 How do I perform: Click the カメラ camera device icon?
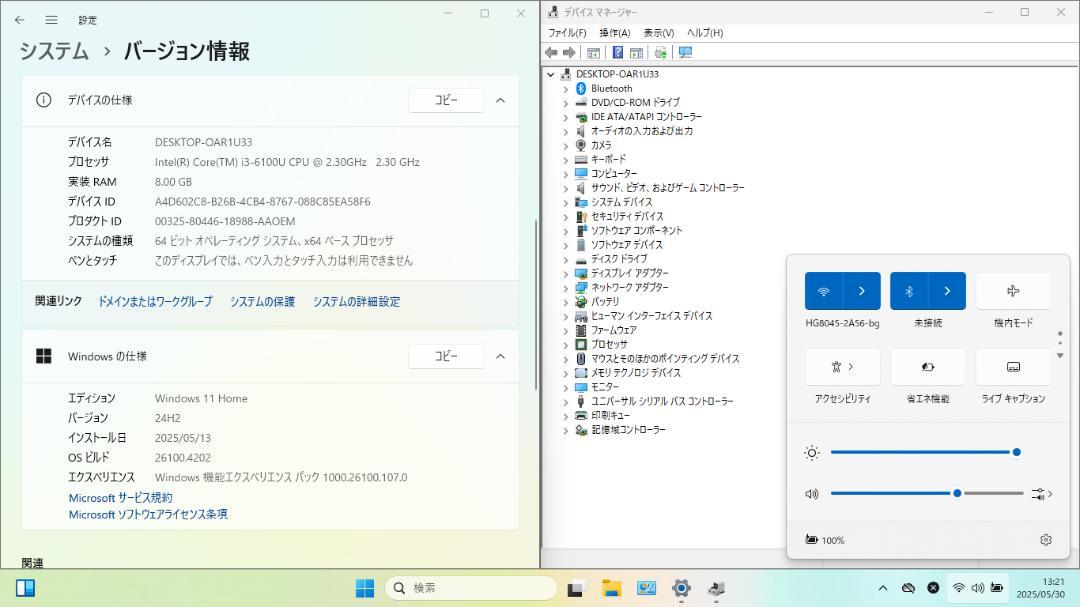tap(581, 145)
